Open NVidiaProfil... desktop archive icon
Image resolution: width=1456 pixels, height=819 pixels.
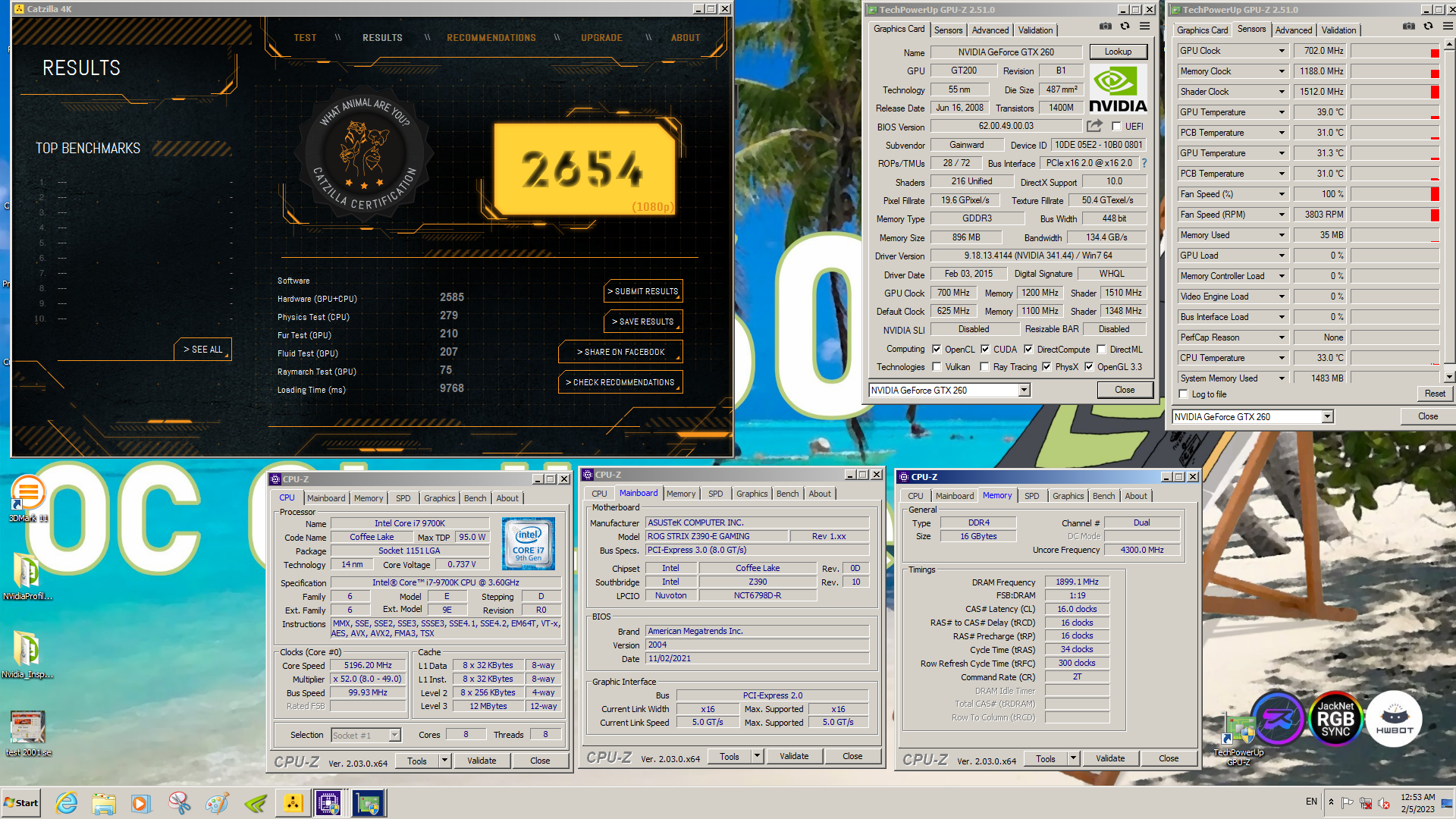(x=27, y=576)
